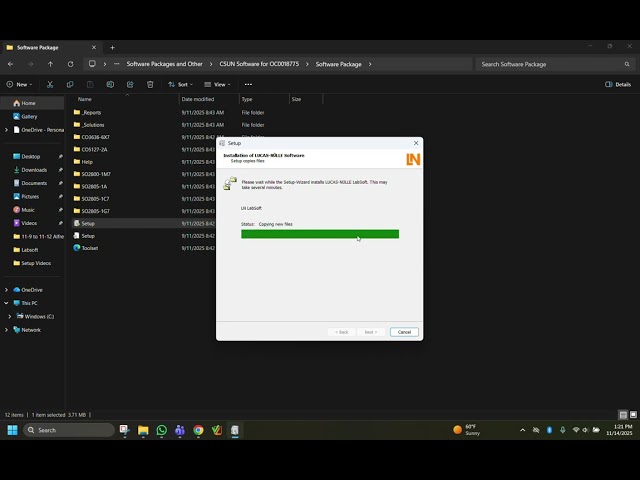This screenshot has width=640, height=480.
Task: Open the Sort dropdown menu
Action: point(180,84)
